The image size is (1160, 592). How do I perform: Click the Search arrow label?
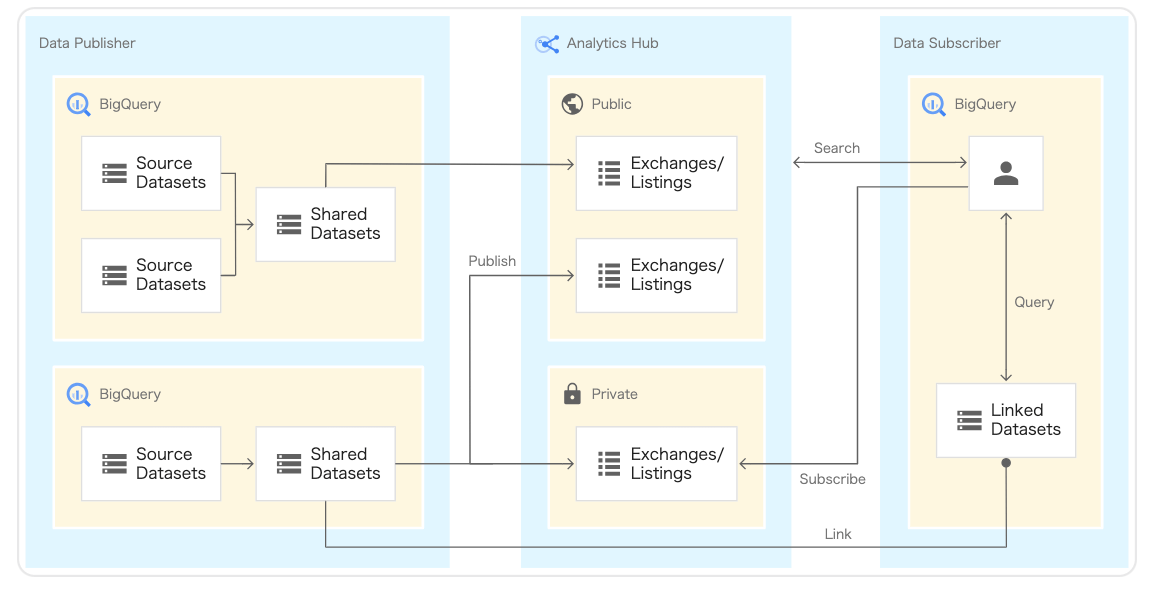coord(837,148)
